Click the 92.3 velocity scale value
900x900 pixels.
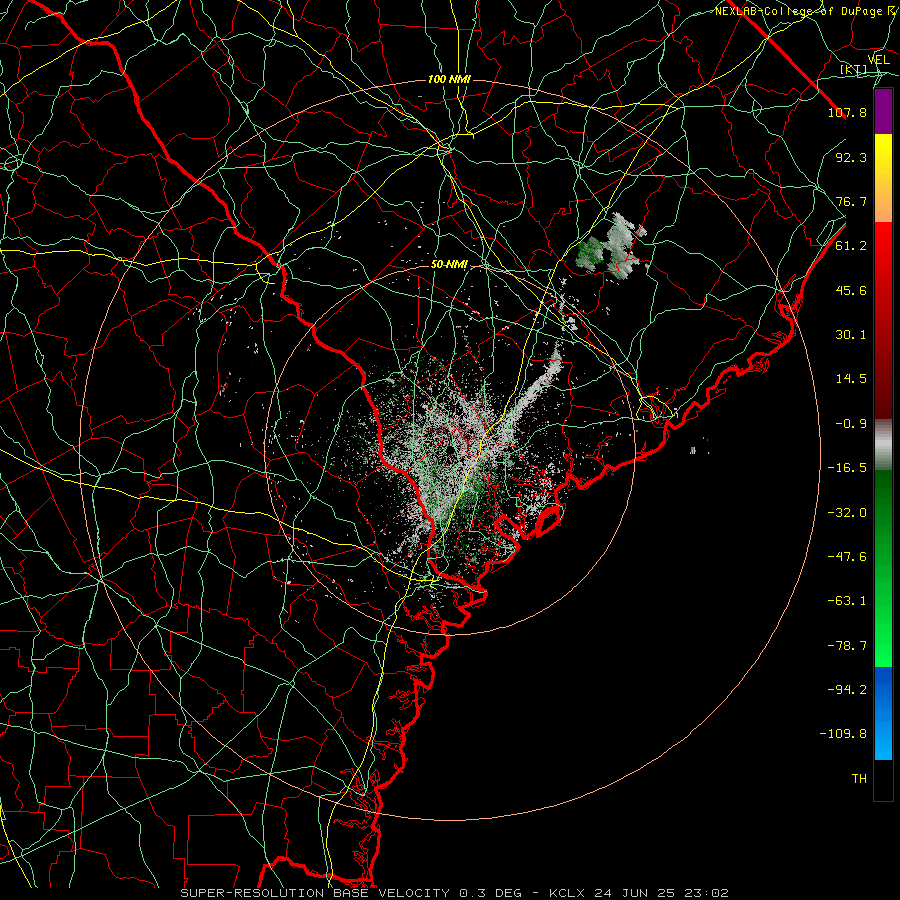pyautogui.click(x=851, y=157)
